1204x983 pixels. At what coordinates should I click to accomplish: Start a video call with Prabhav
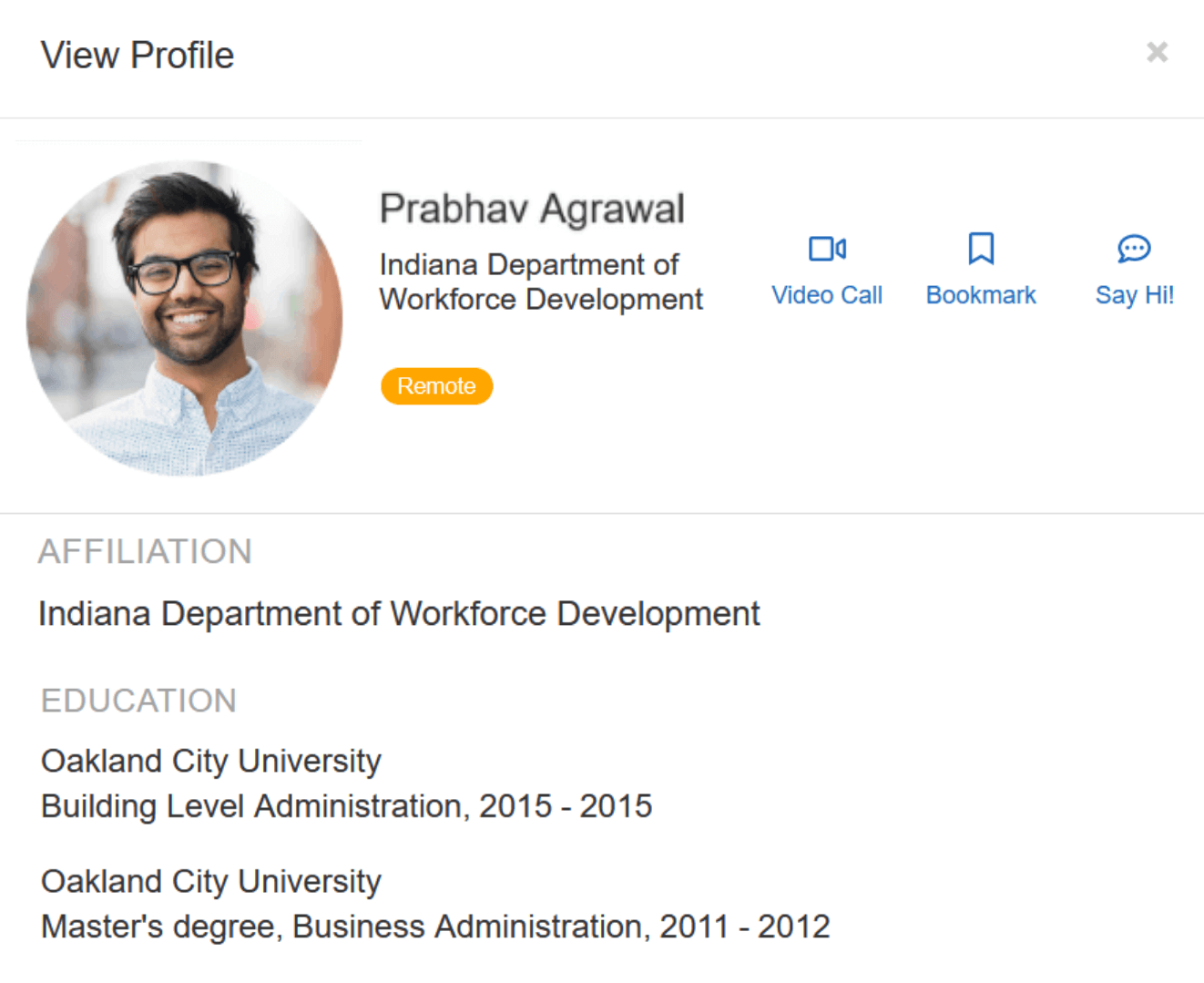click(827, 269)
